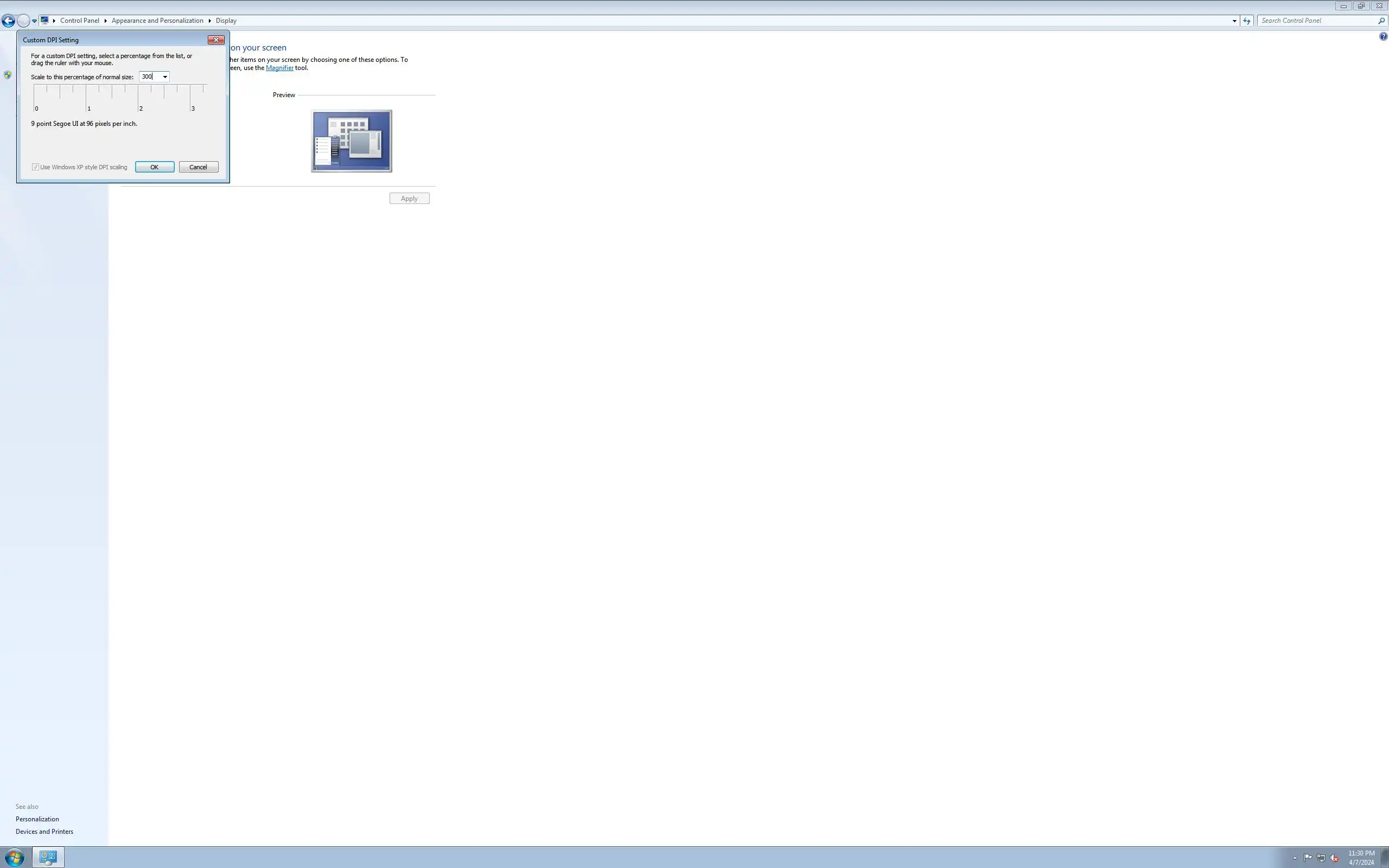Open the Windows Start orb
This screenshot has width=1389, height=868.
coord(14,858)
